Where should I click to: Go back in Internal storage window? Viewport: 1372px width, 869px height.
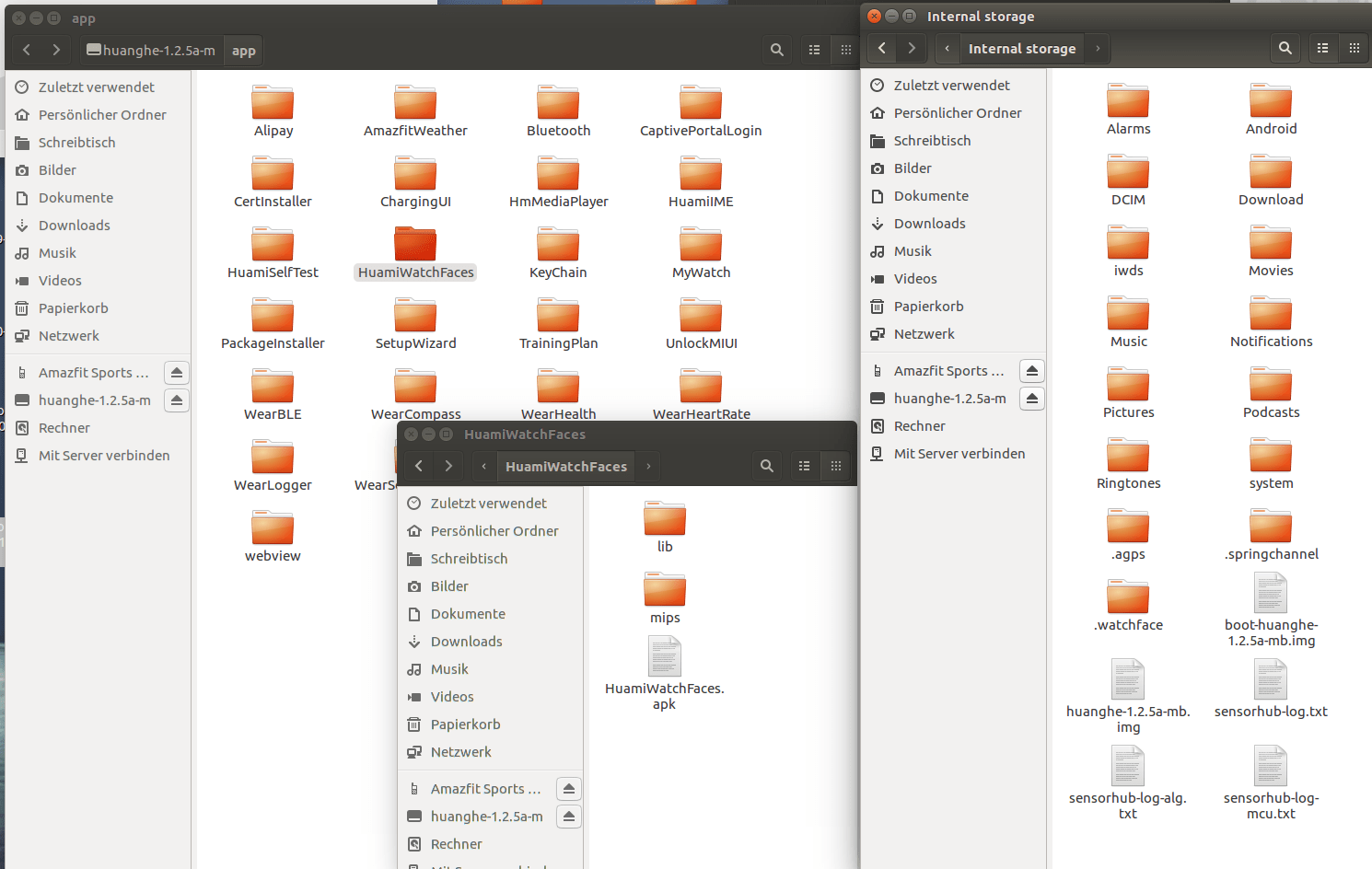[x=882, y=48]
